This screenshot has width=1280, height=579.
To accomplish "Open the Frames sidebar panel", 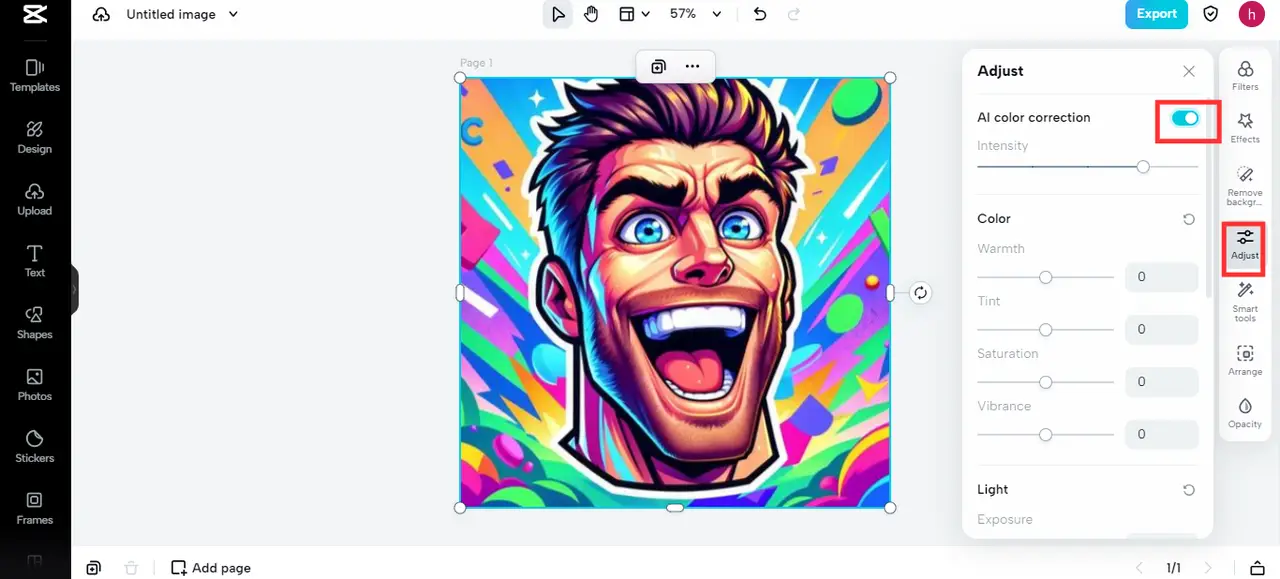I will (x=35, y=508).
